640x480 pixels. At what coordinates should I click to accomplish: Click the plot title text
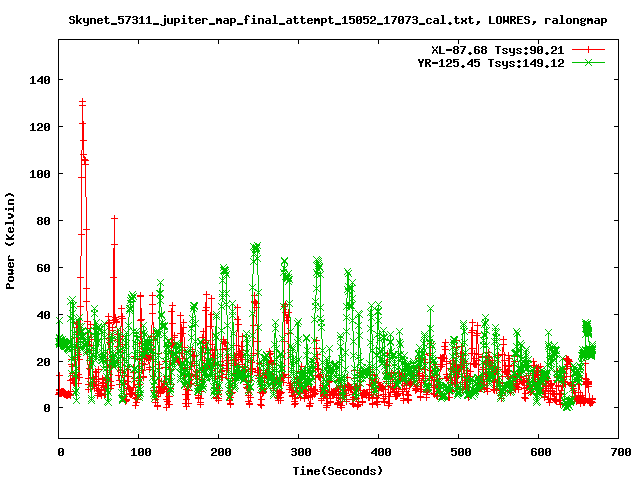338,20
